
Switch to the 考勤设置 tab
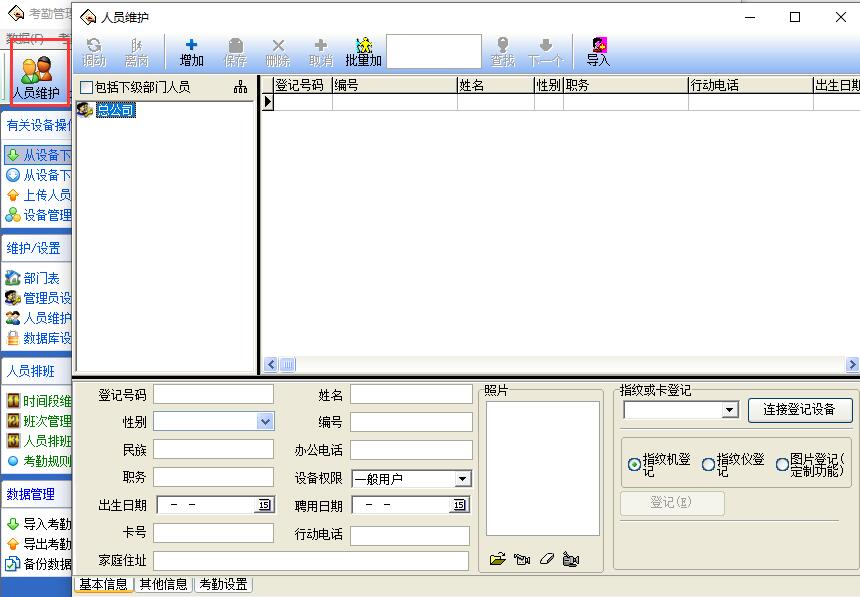[x=222, y=584]
